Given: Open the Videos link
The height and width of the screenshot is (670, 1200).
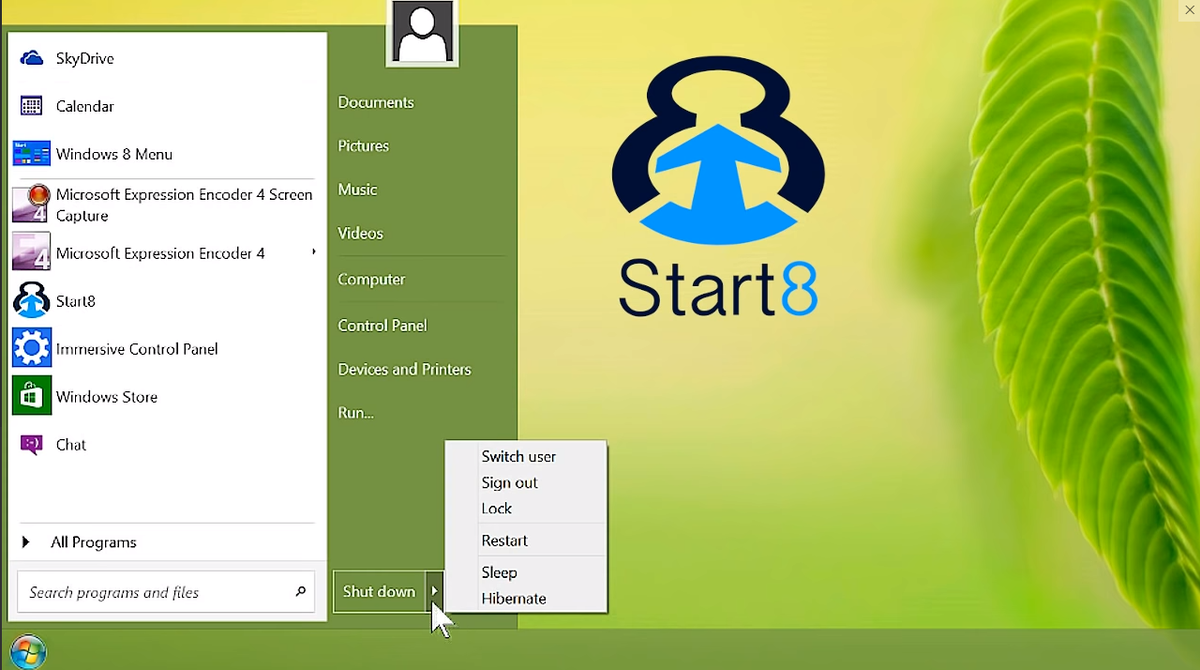Looking at the screenshot, I should coord(360,233).
